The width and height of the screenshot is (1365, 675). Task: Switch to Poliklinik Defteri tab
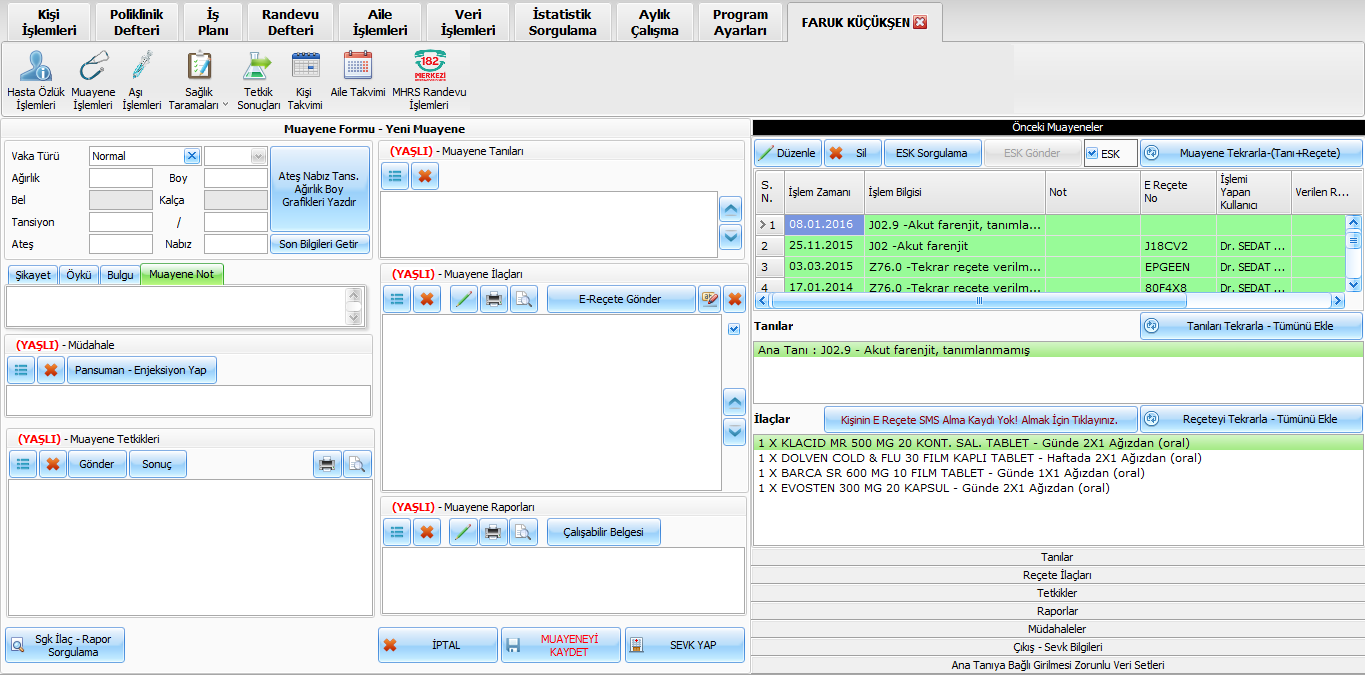(x=136, y=22)
